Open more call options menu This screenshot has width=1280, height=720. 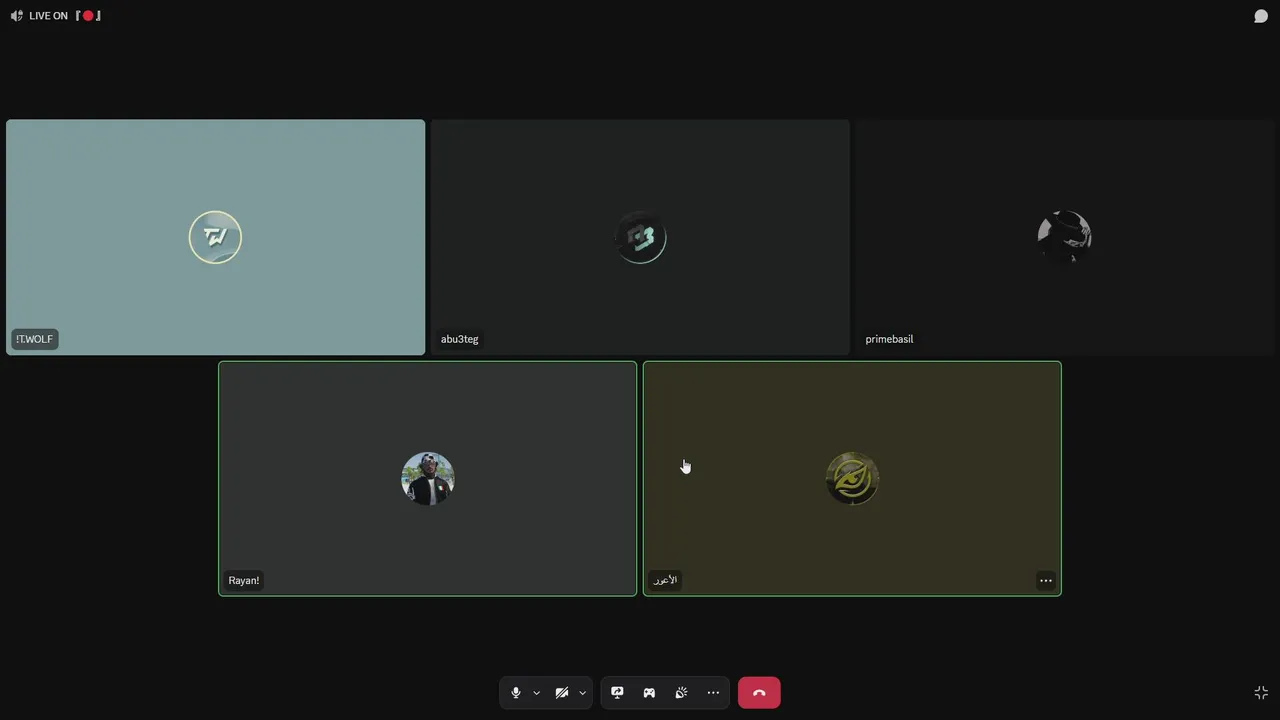click(x=713, y=693)
